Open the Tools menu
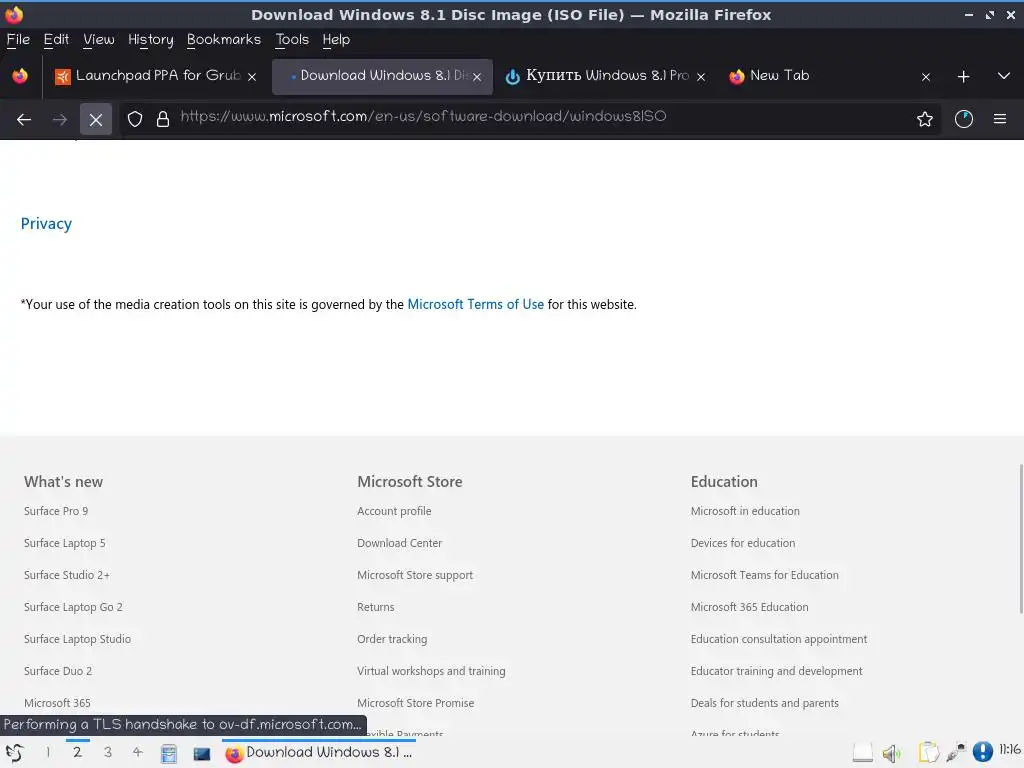The width and height of the screenshot is (1024, 768). pos(292,40)
